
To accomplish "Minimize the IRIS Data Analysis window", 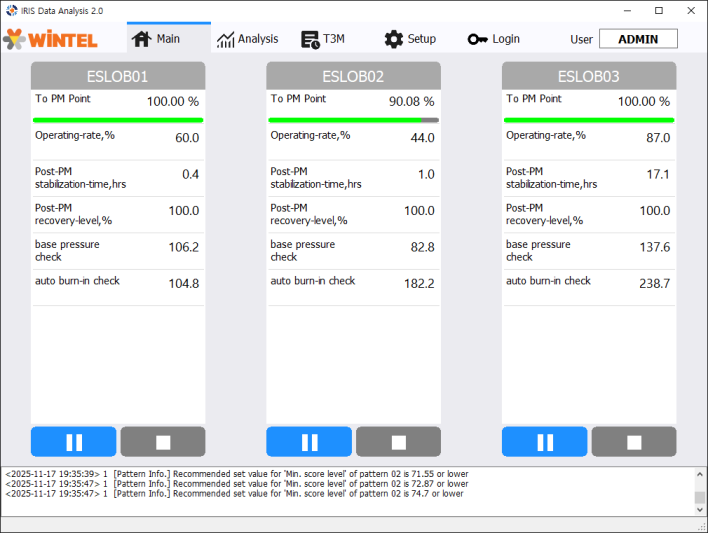I will (627, 10).
